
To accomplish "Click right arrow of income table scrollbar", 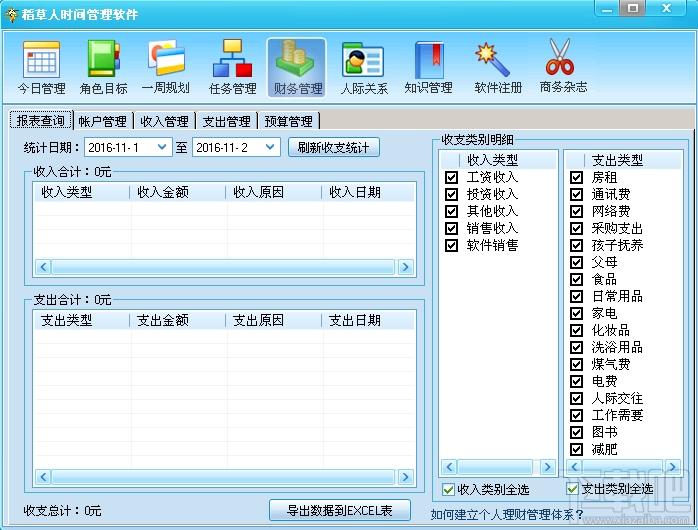I will coord(405,267).
